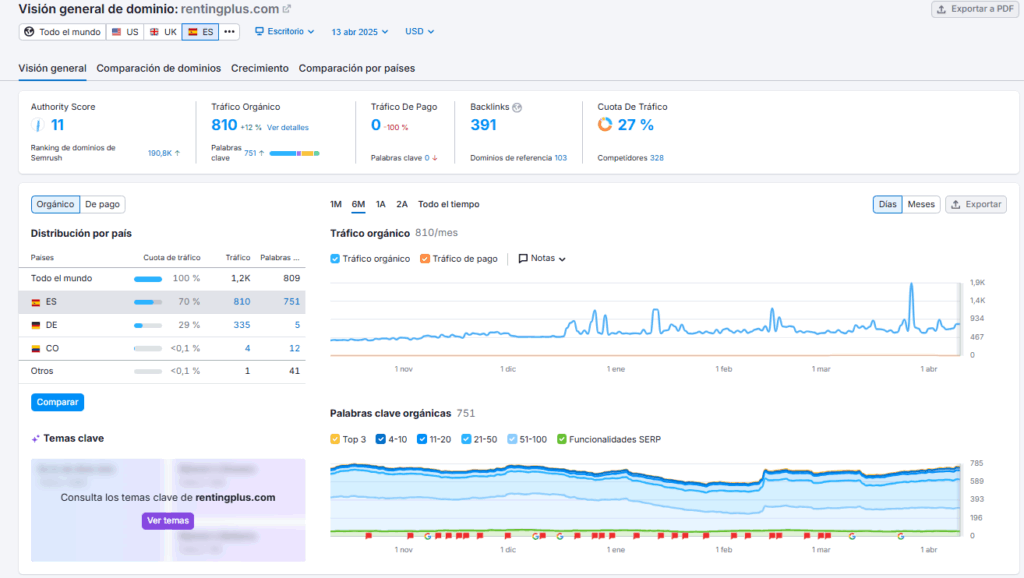This screenshot has height=578, width=1024.
Task: Switch to Comparación de dominios tab
Action: [x=158, y=68]
